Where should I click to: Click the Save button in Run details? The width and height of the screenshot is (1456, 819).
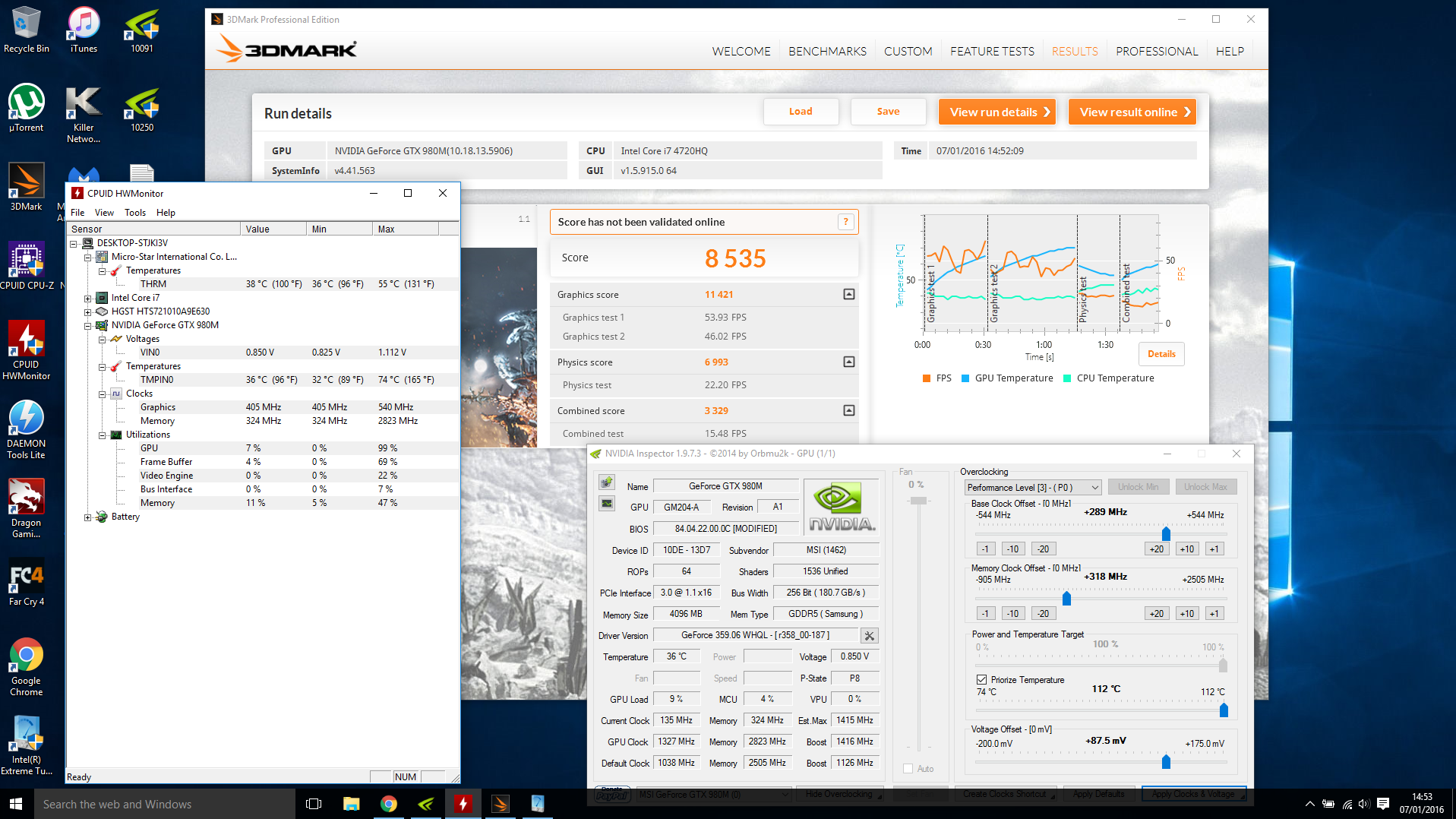coord(888,112)
